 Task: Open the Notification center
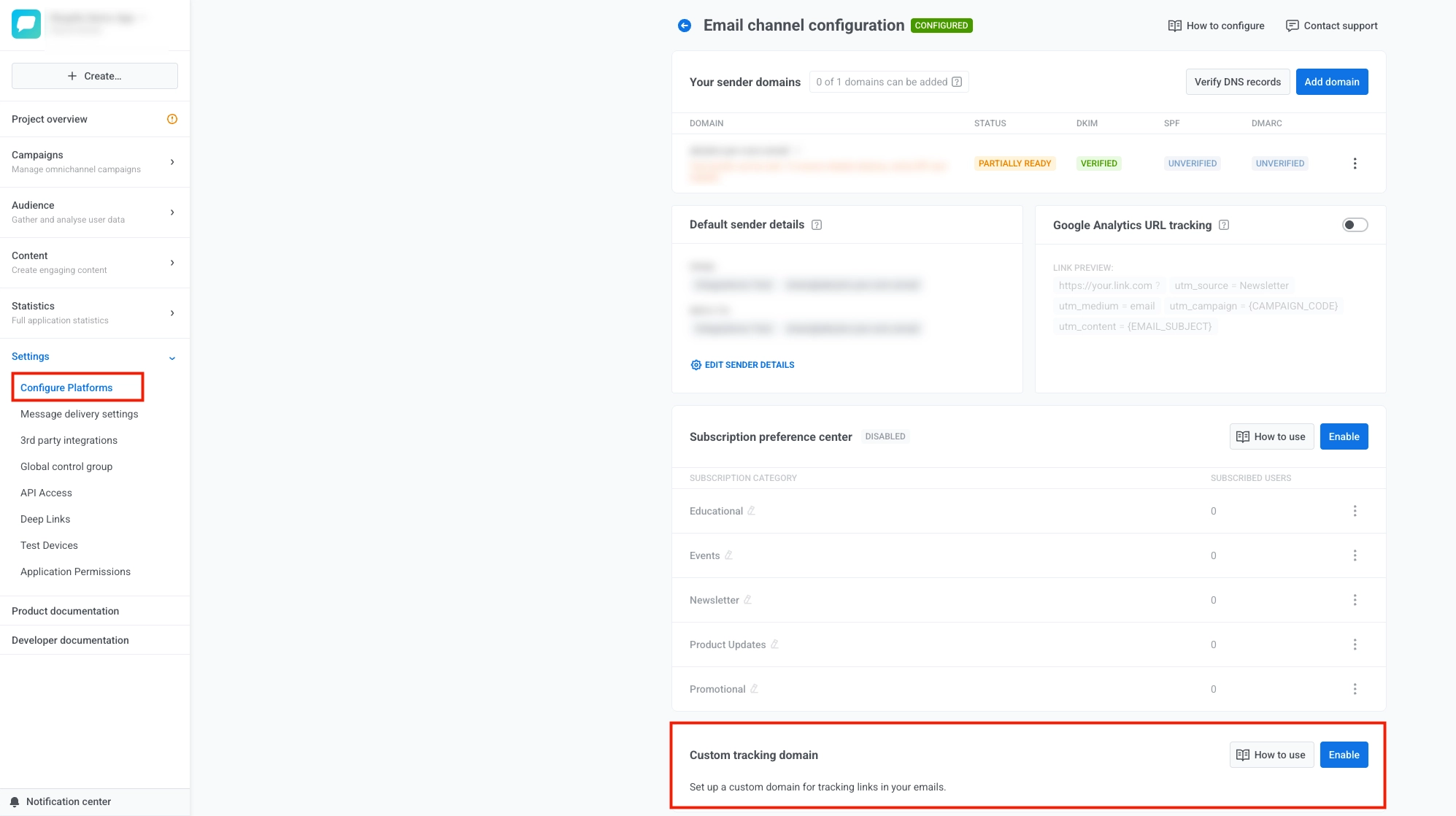point(68,801)
